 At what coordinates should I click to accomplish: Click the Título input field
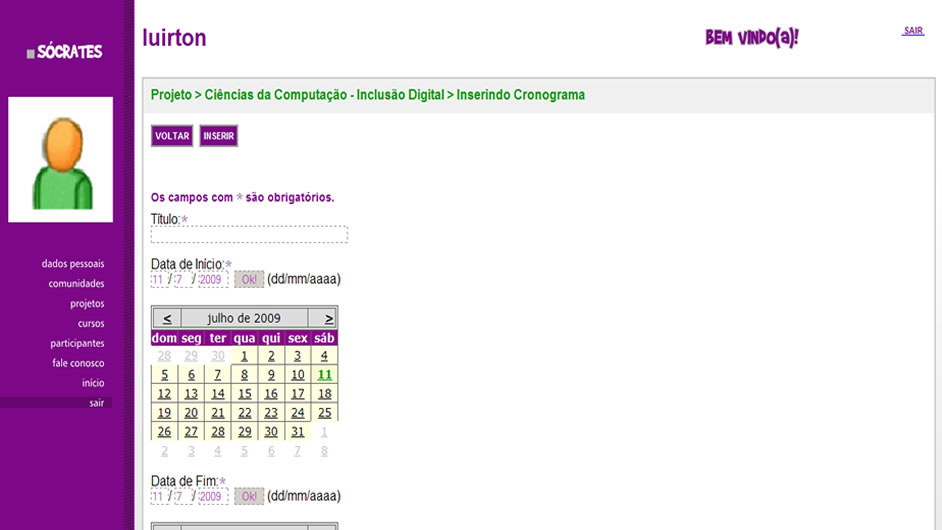click(x=249, y=235)
